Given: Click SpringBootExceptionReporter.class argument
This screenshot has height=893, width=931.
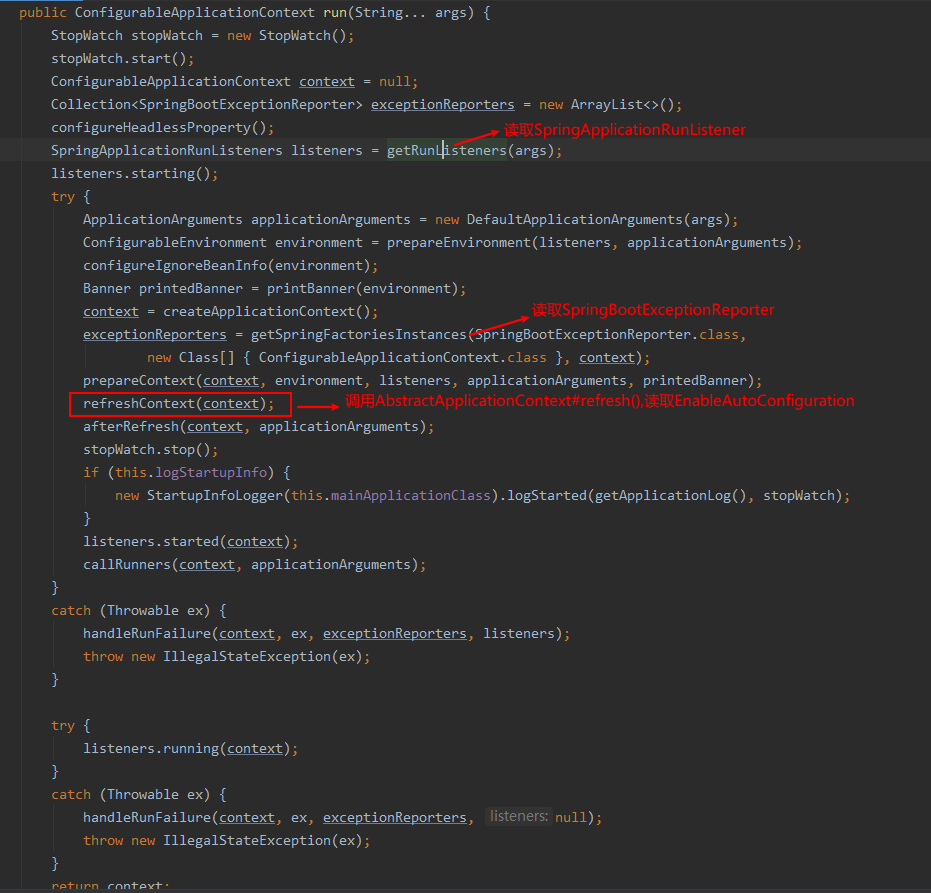Looking at the screenshot, I should pyautogui.click(x=606, y=335).
